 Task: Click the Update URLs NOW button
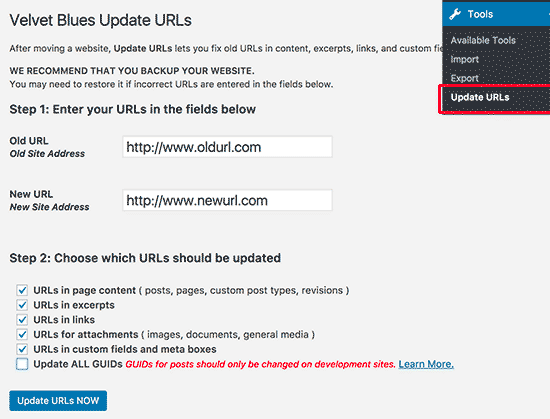click(58, 401)
